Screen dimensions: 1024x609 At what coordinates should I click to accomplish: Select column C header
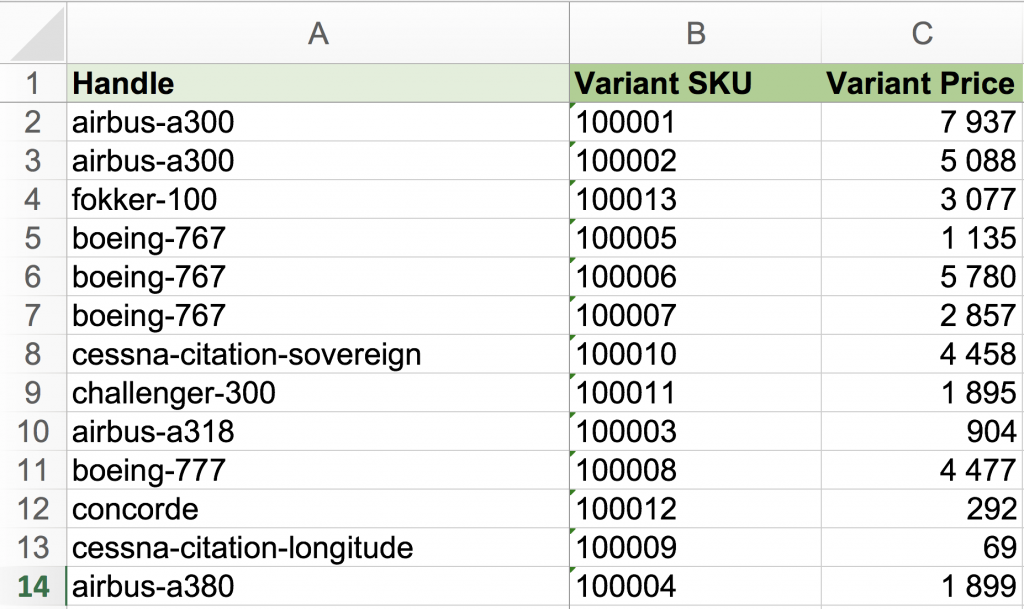click(922, 32)
